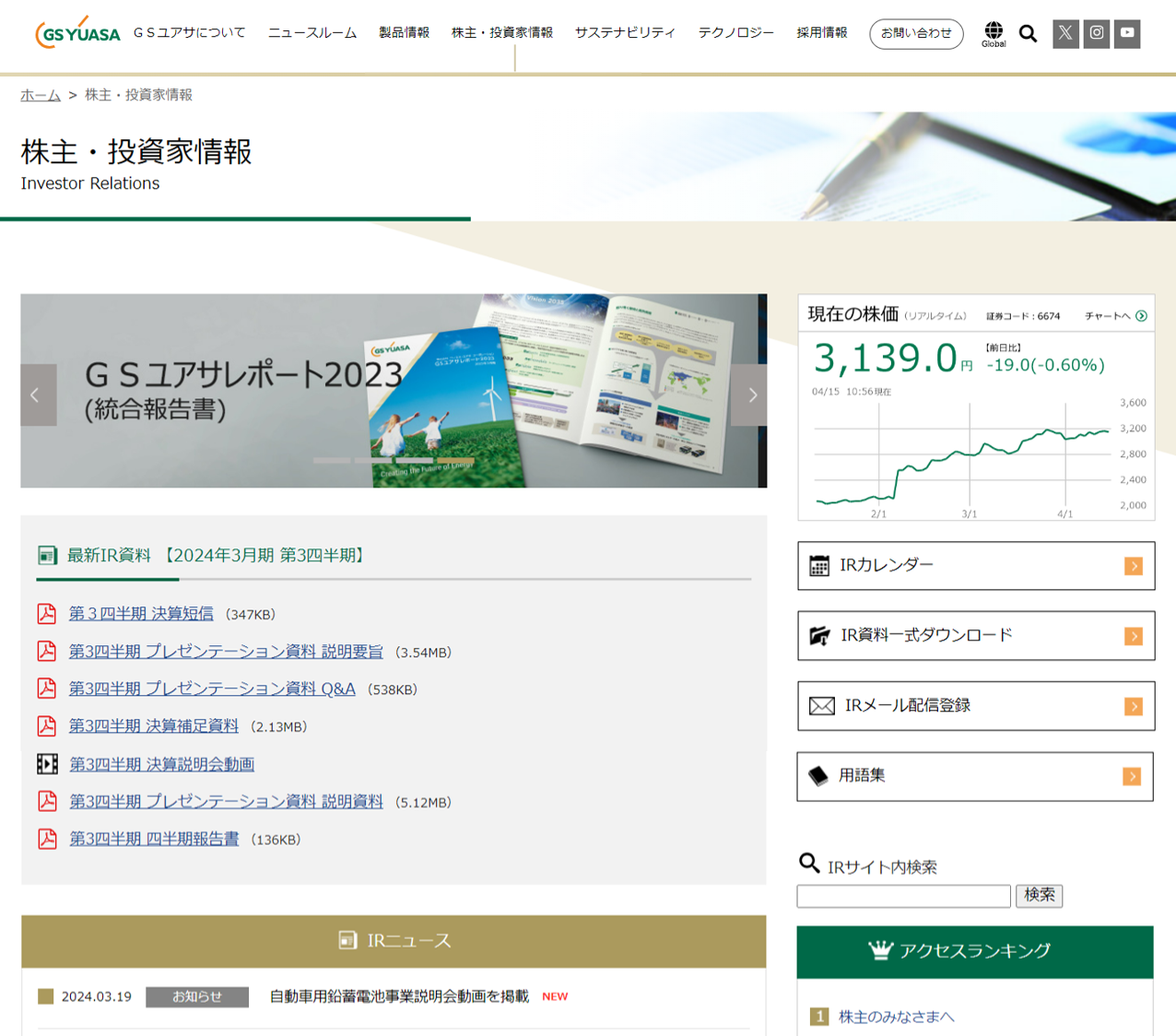Open テクノロジー menu

pyautogui.click(x=735, y=32)
